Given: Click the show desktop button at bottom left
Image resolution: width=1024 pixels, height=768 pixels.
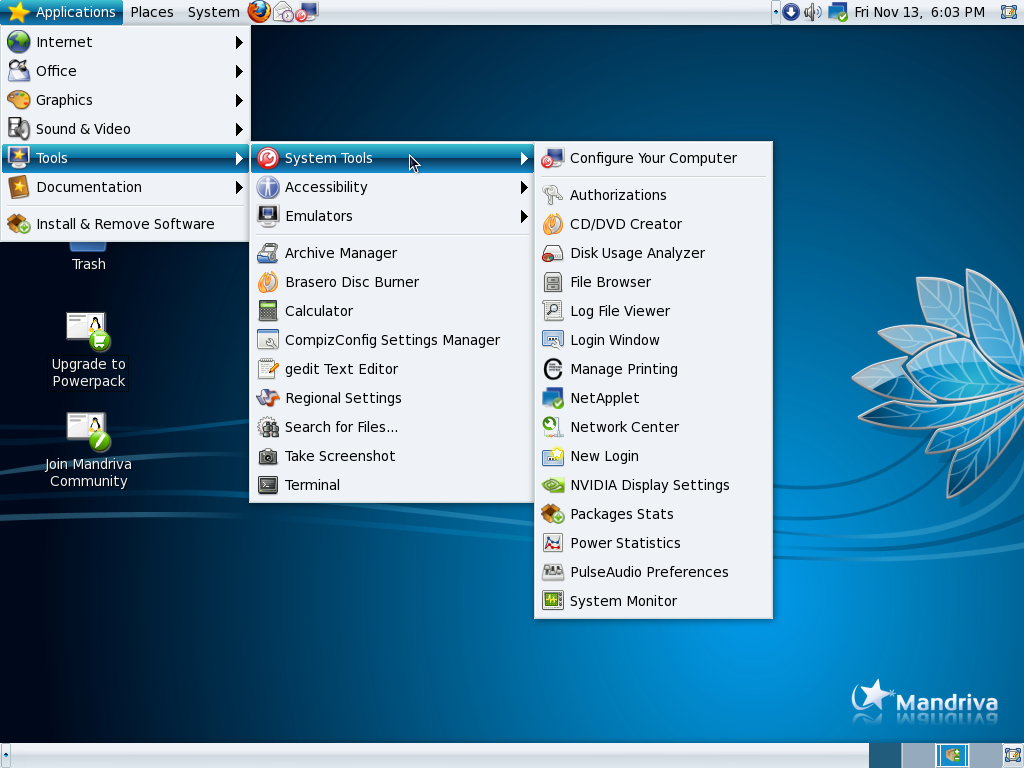Looking at the screenshot, I should 5,756.
